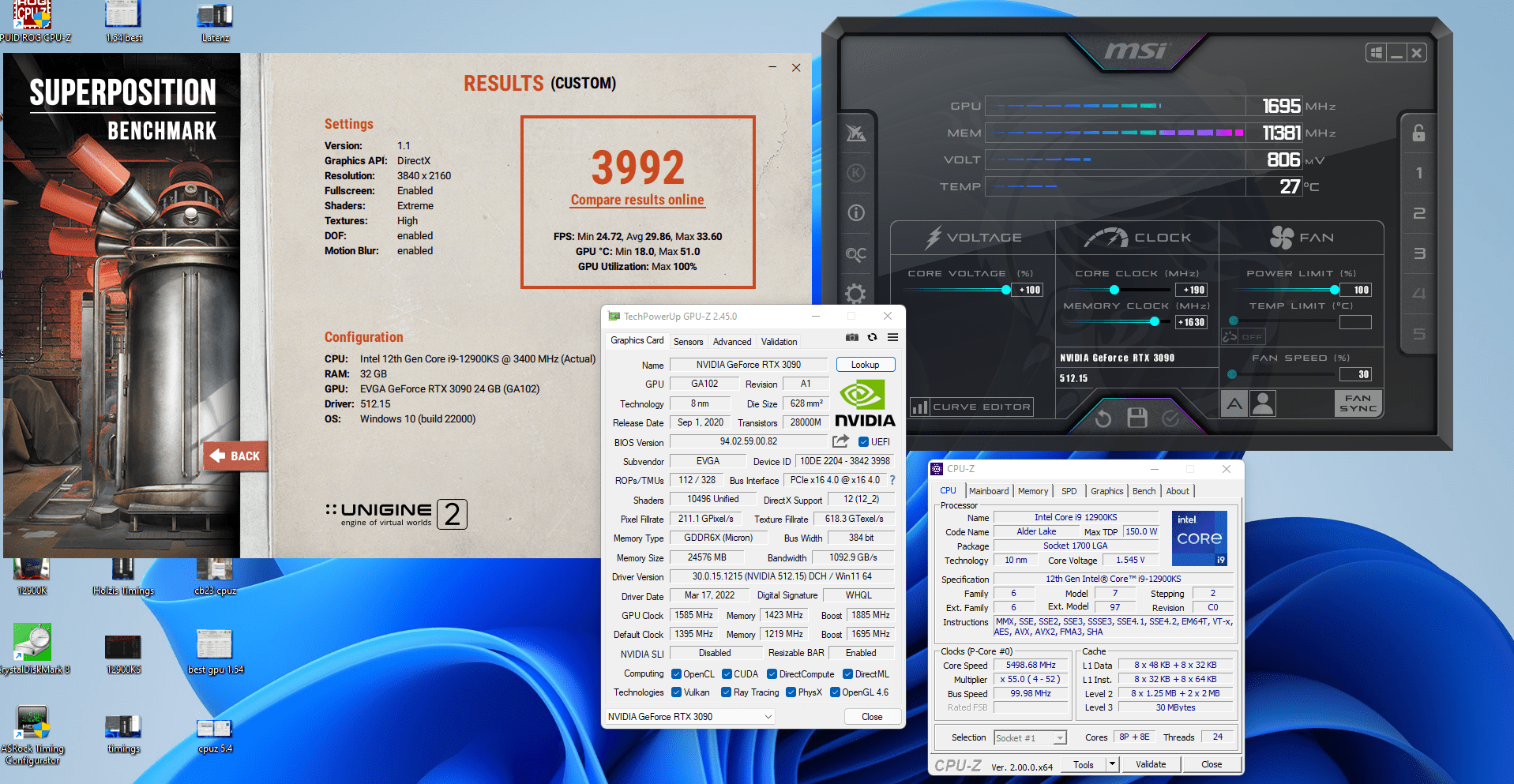This screenshot has width=1514, height=784.
Task: Click the save floppy disk icon in Afterburner
Action: (x=1137, y=418)
